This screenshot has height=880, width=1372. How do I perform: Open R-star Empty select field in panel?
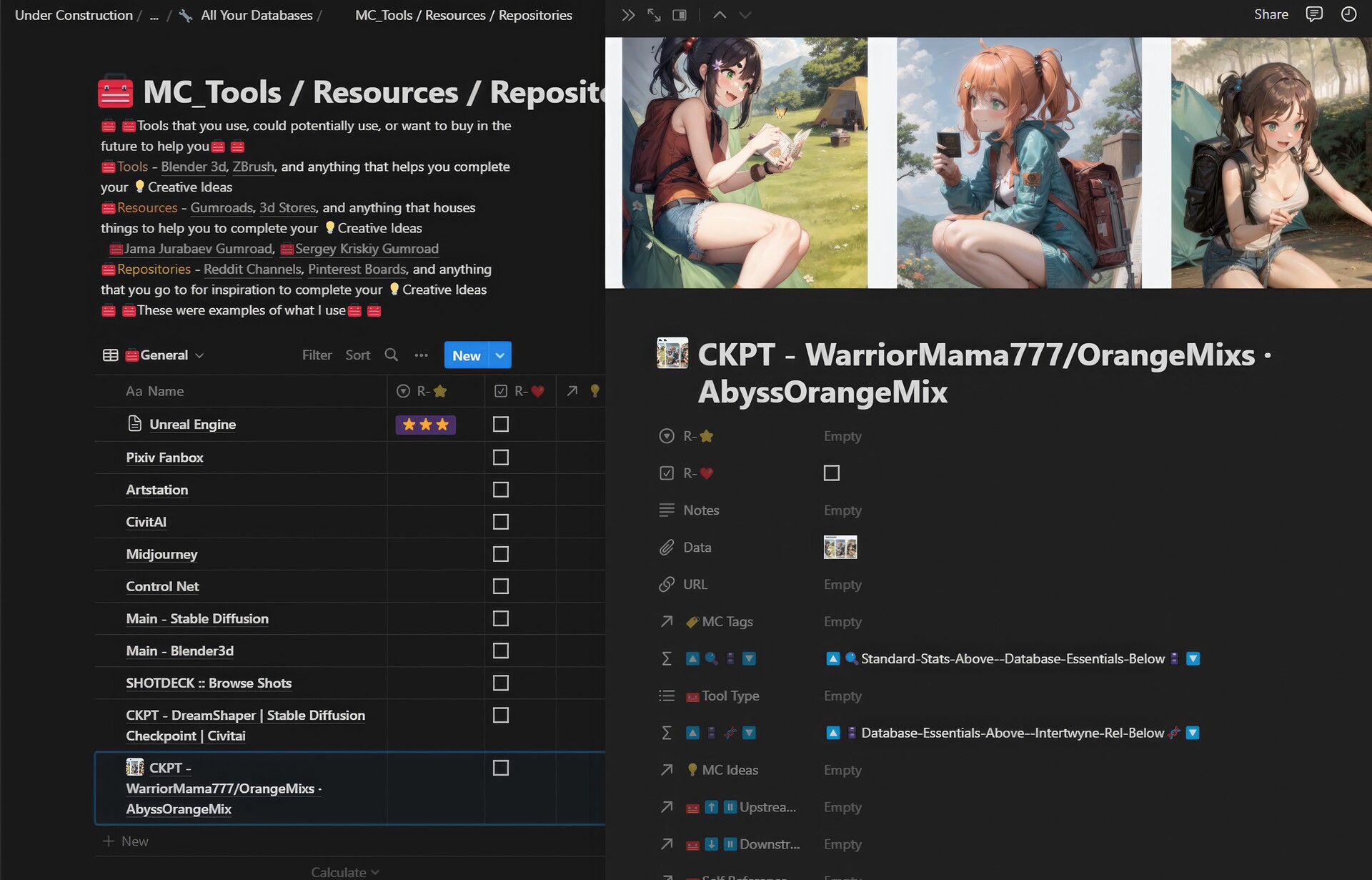tap(842, 436)
